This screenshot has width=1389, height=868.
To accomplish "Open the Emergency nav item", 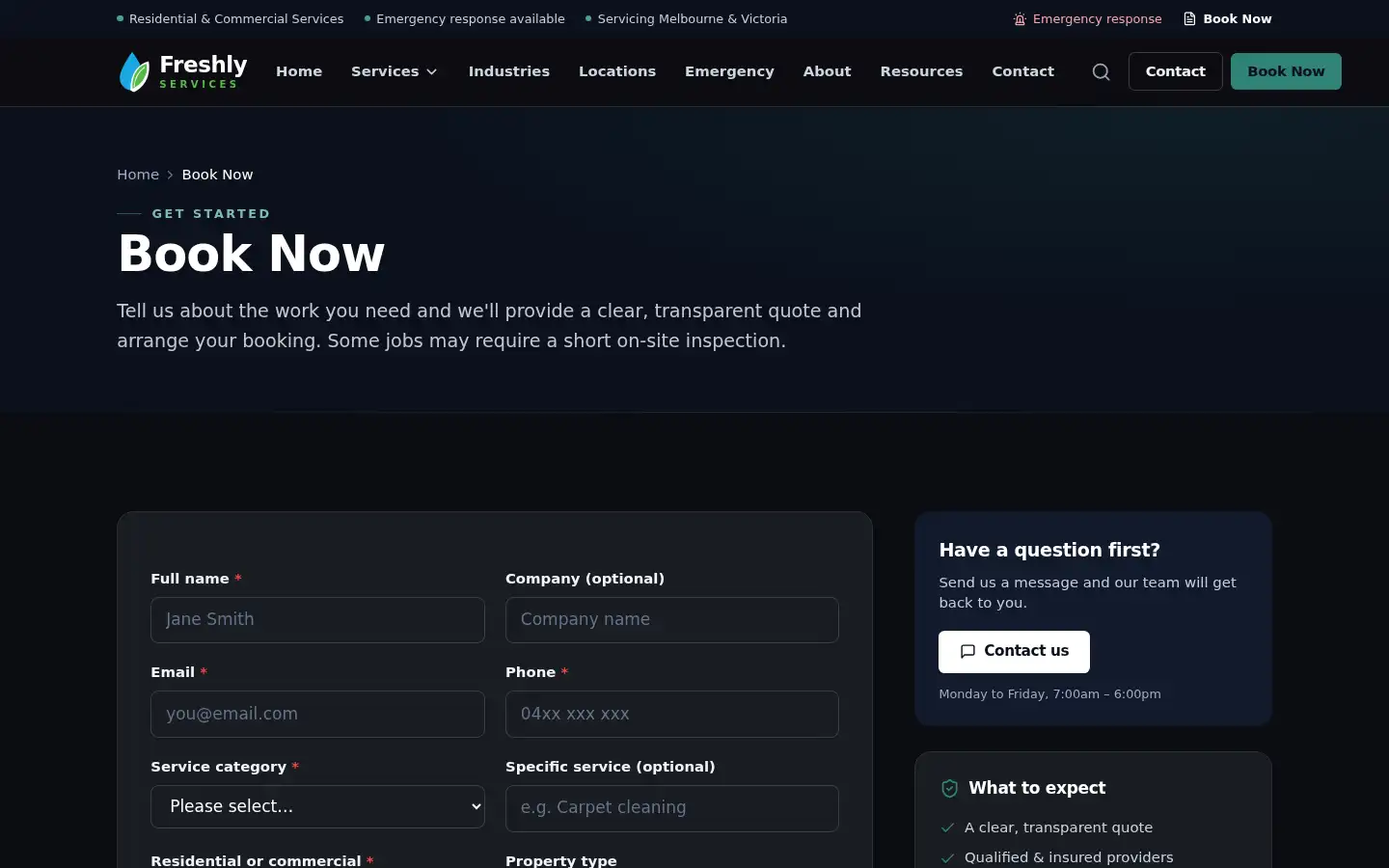I will pyautogui.click(x=729, y=71).
